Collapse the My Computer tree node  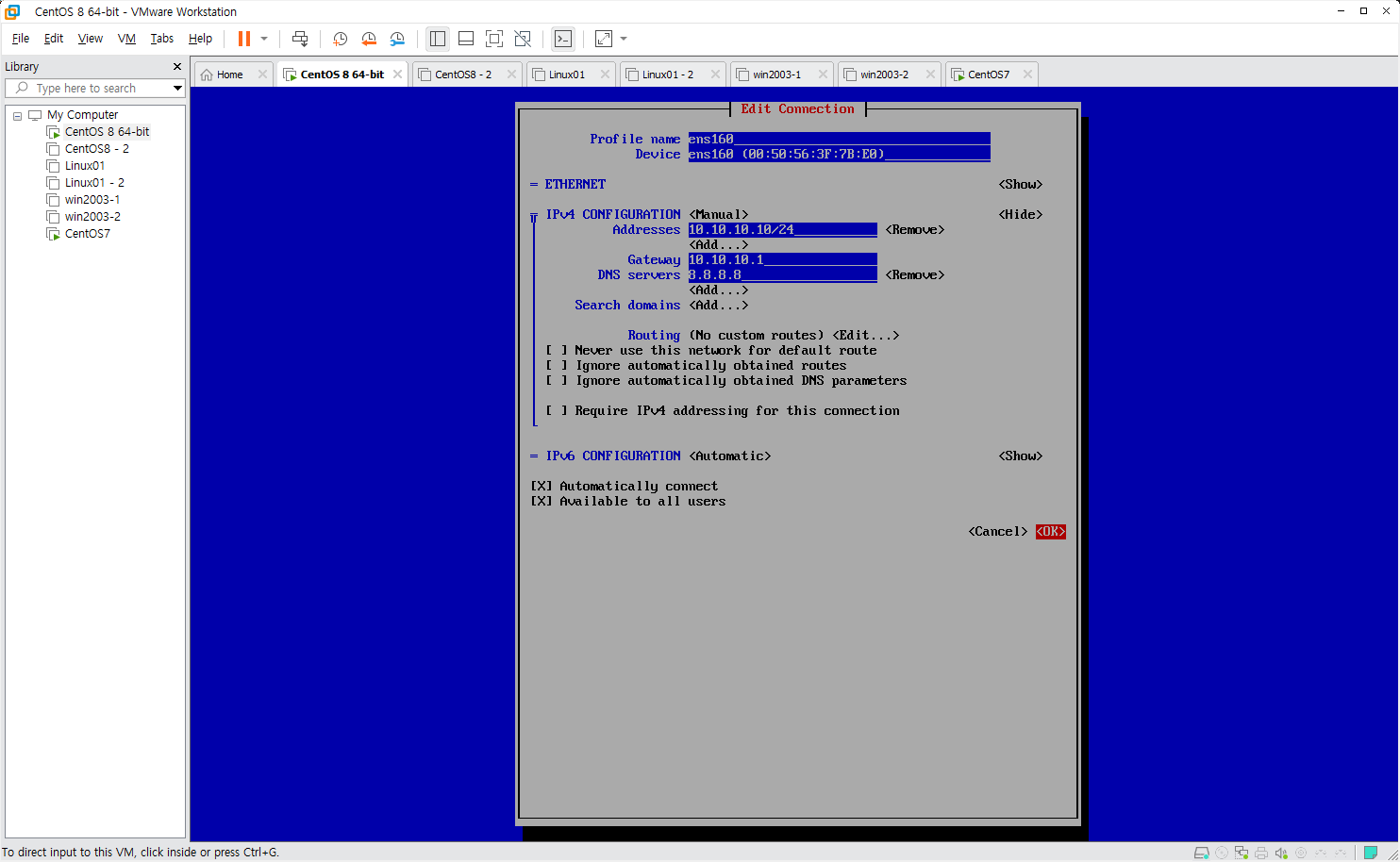[18, 116]
